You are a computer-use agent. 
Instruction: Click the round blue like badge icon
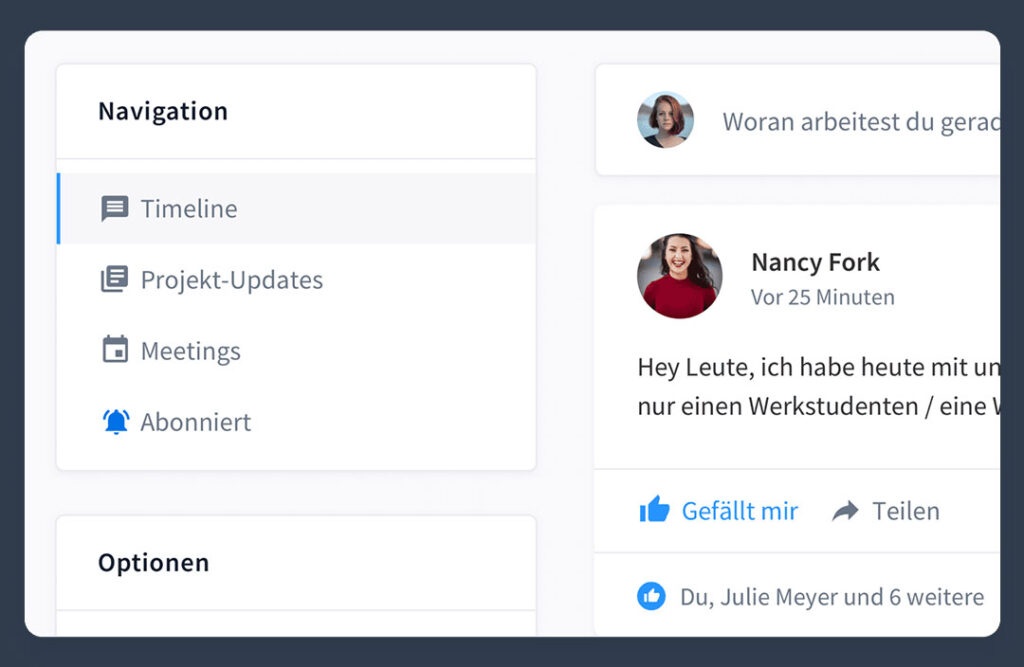[x=651, y=596]
